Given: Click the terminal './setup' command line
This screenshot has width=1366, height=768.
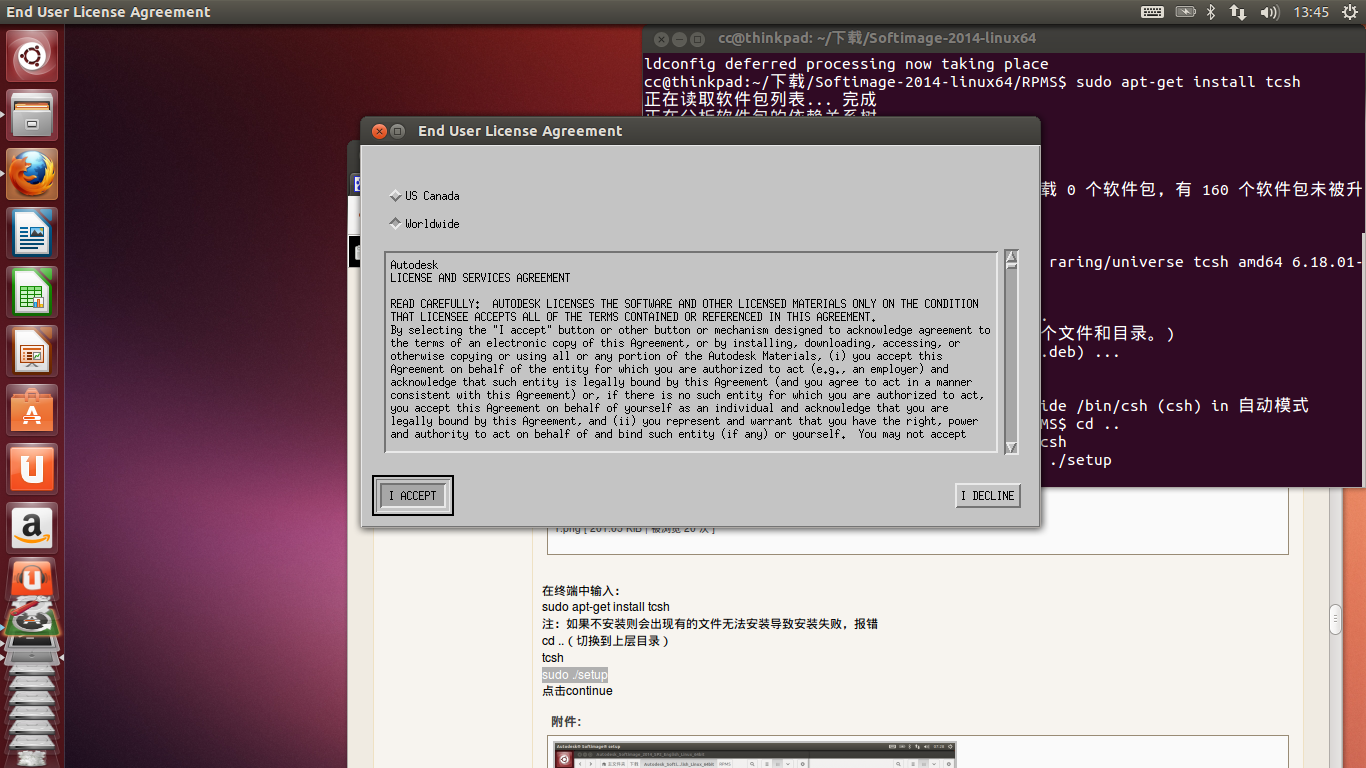Looking at the screenshot, I should 1081,460.
